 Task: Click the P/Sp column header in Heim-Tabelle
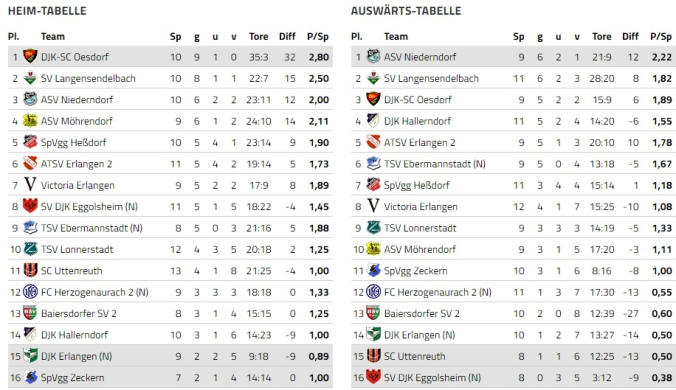coord(318,37)
